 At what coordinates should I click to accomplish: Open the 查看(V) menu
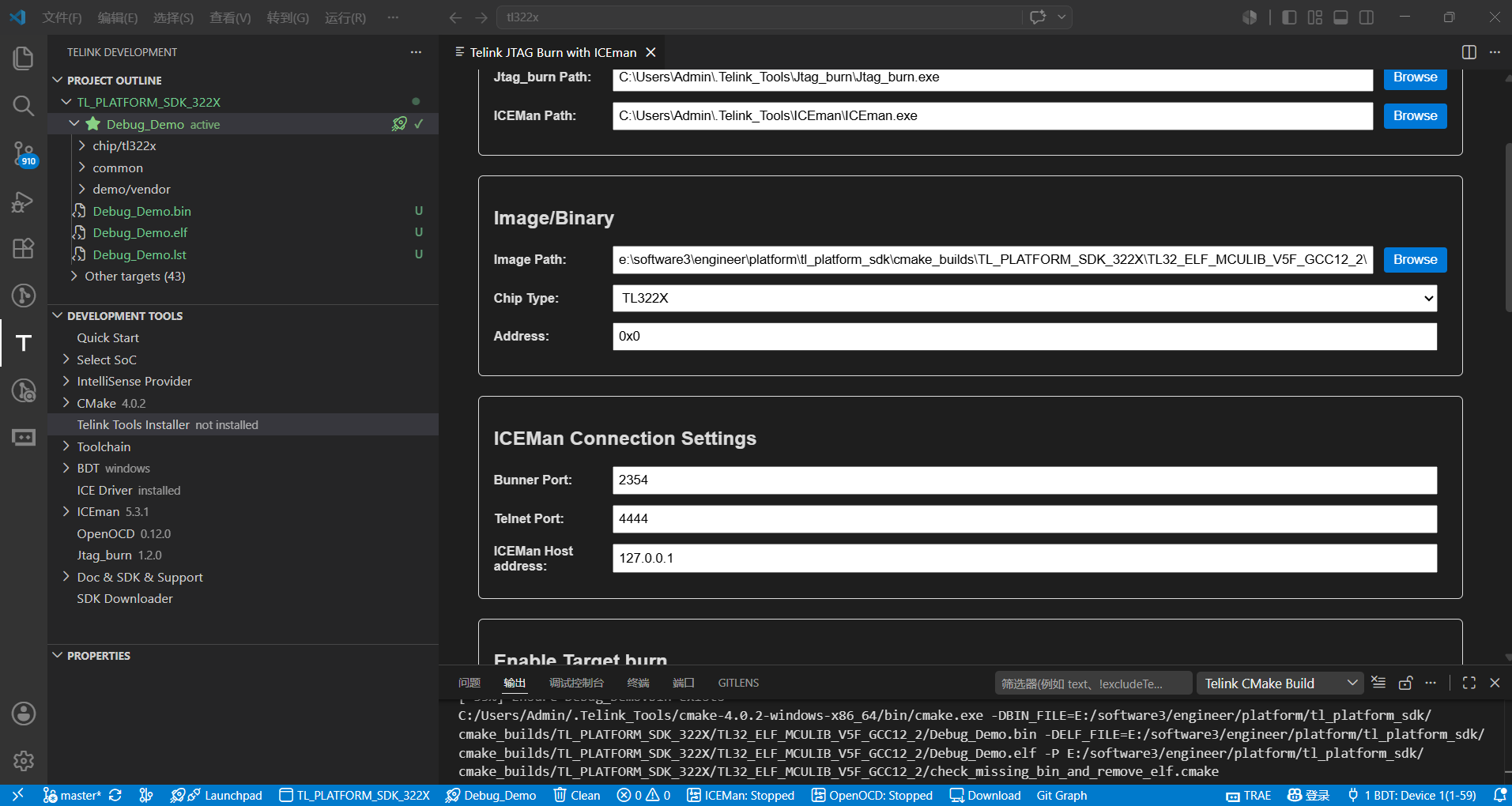[230, 17]
